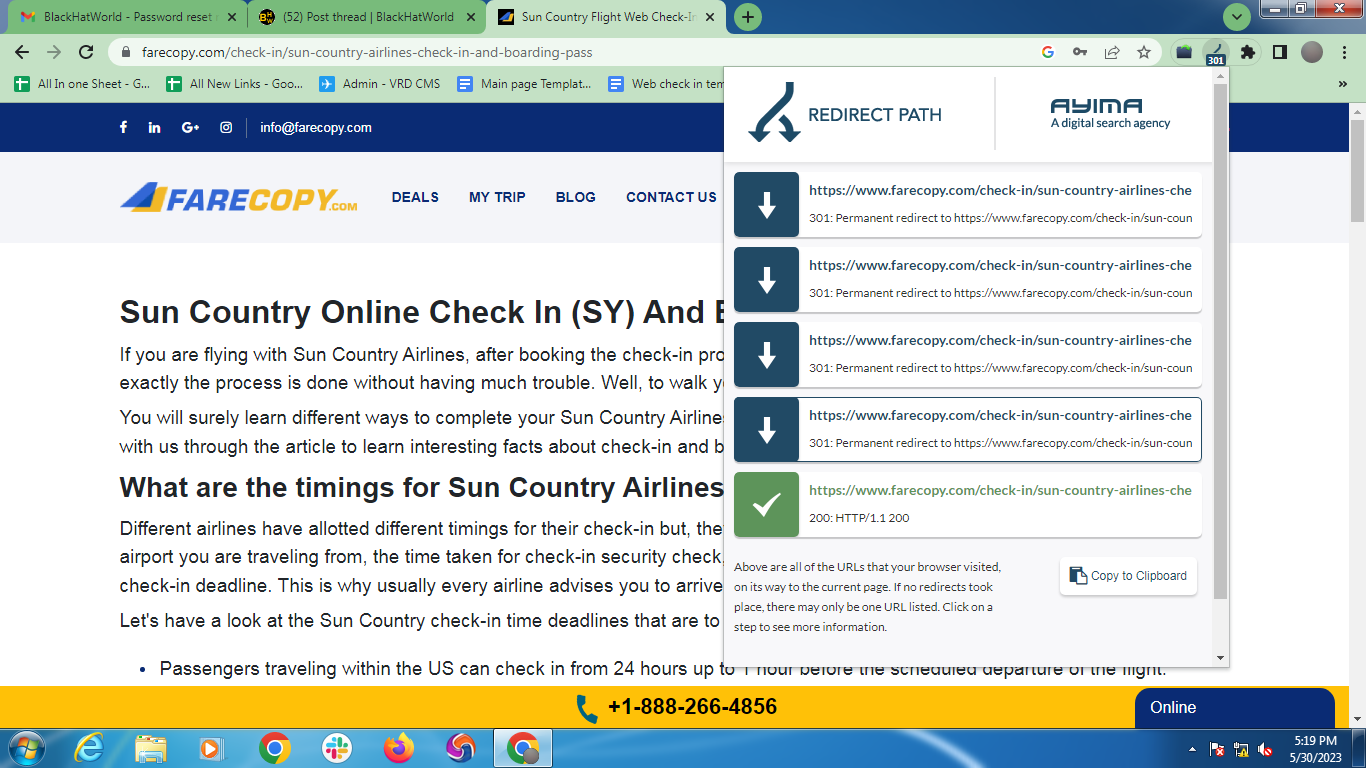Click the Redirect Path popup scrollbar up arrow
This screenshot has width=1366, height=768.
[x=1220, y=76]
